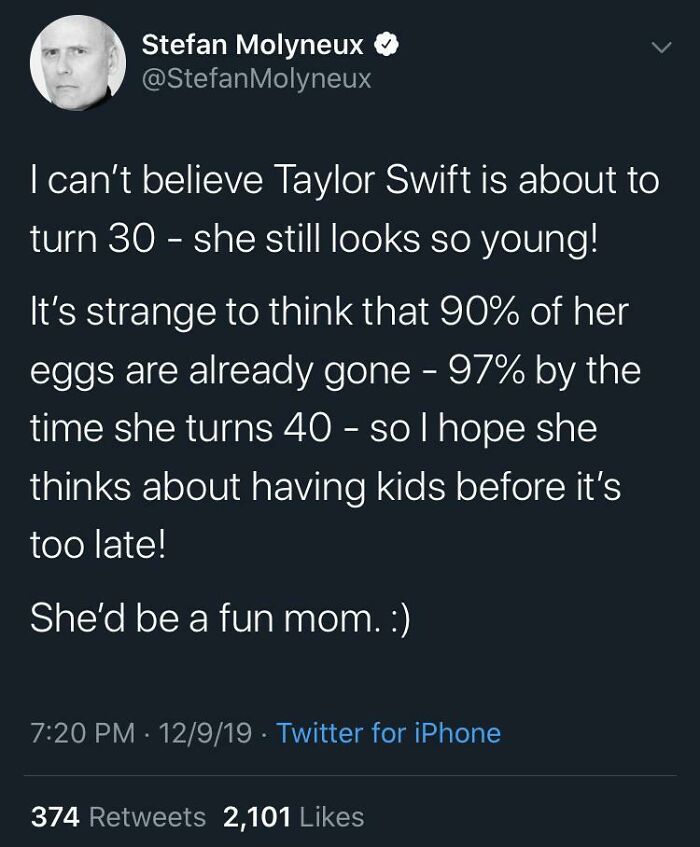Click the 12/9/19 date
Viewport: 700px width, 847px height.
point(205,733)
